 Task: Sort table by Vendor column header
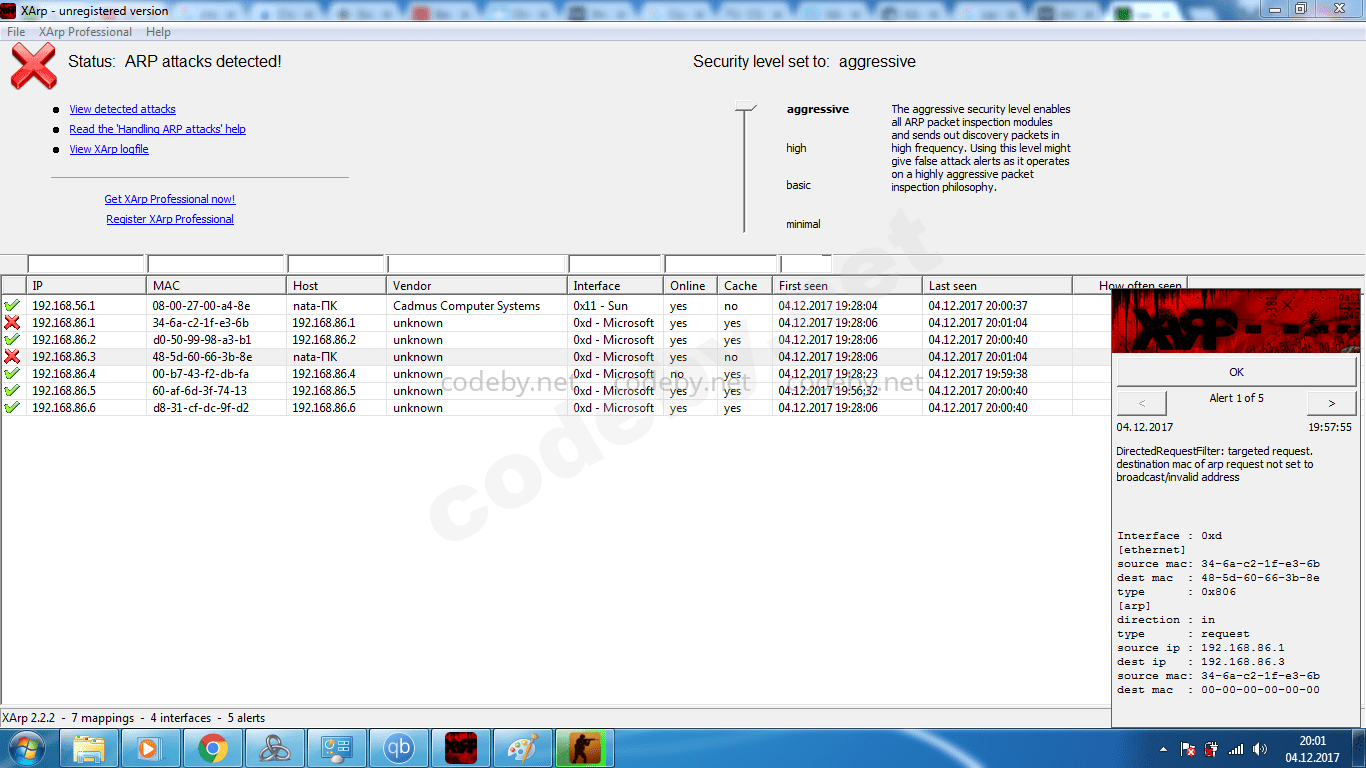pos(477,286)
